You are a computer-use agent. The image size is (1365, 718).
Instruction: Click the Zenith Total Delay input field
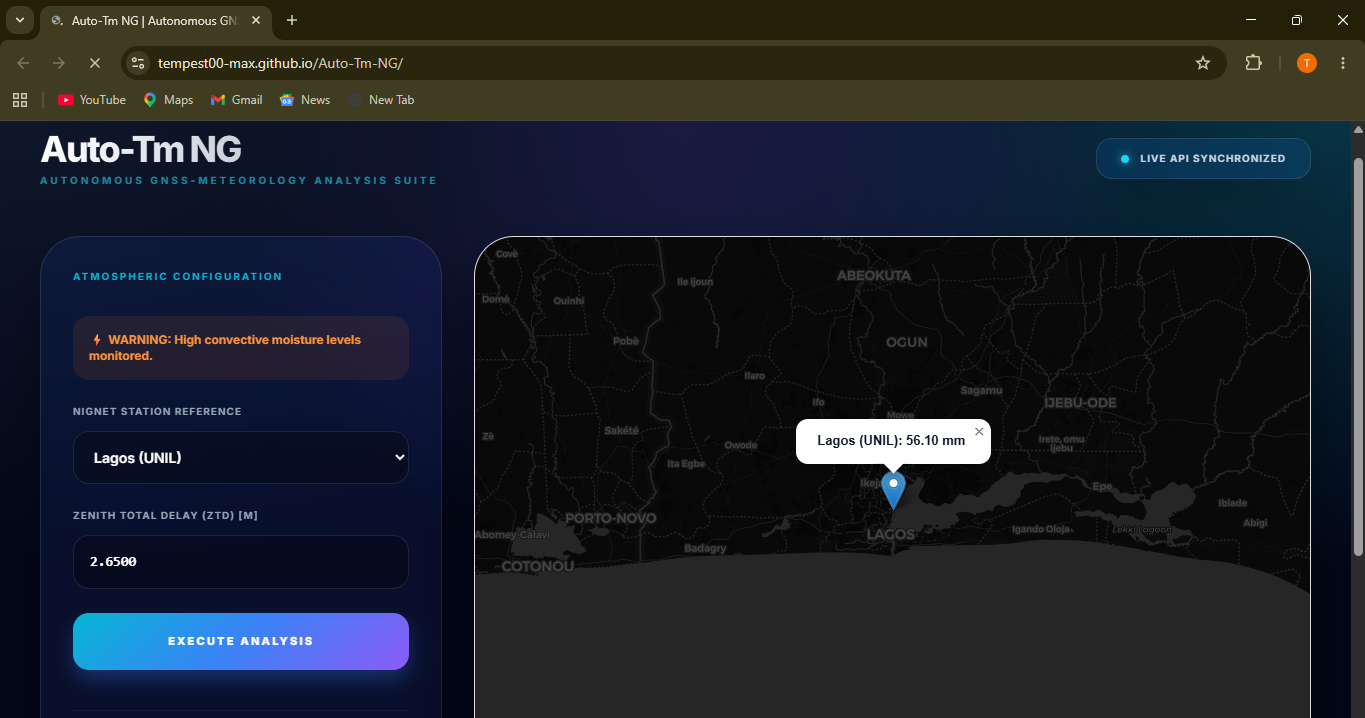[x=241, y=562]
